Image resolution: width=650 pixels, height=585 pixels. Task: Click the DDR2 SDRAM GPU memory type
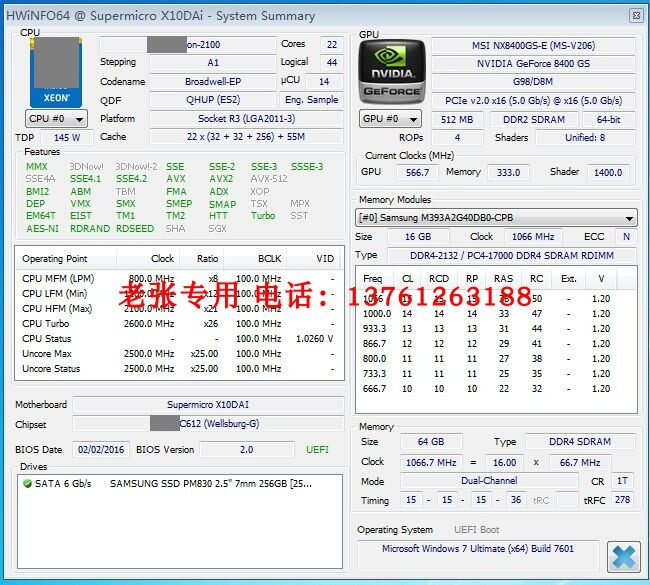click(x=534, y=120)
